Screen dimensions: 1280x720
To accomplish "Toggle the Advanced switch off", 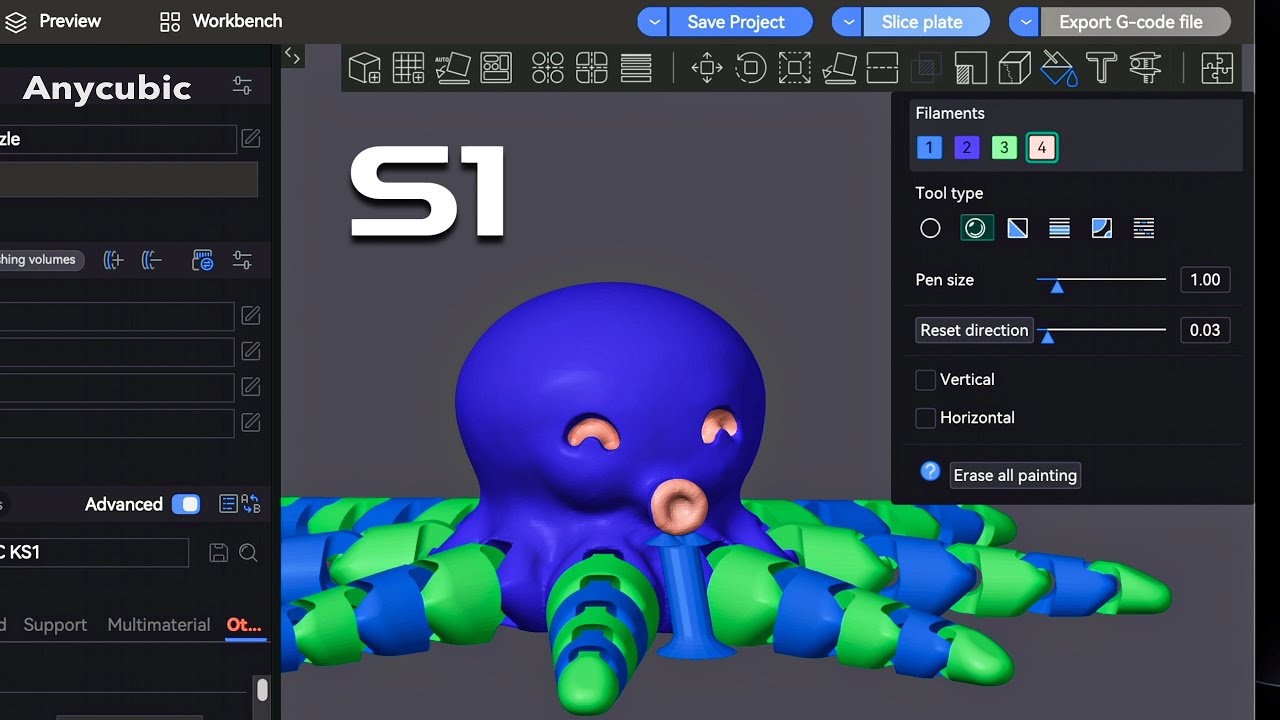I will (186, 504).
